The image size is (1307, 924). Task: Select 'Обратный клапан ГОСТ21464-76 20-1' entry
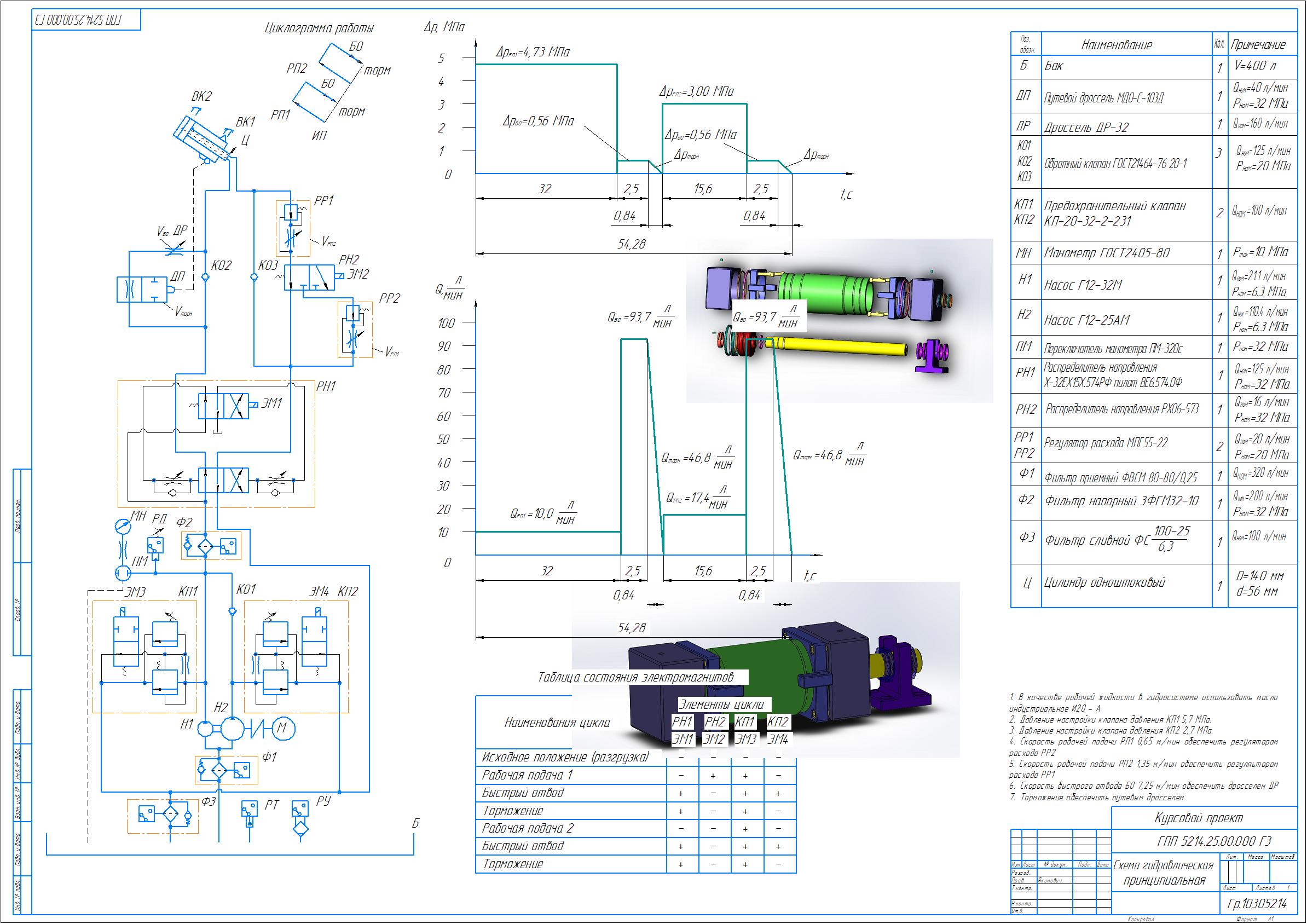(1117, 164)
